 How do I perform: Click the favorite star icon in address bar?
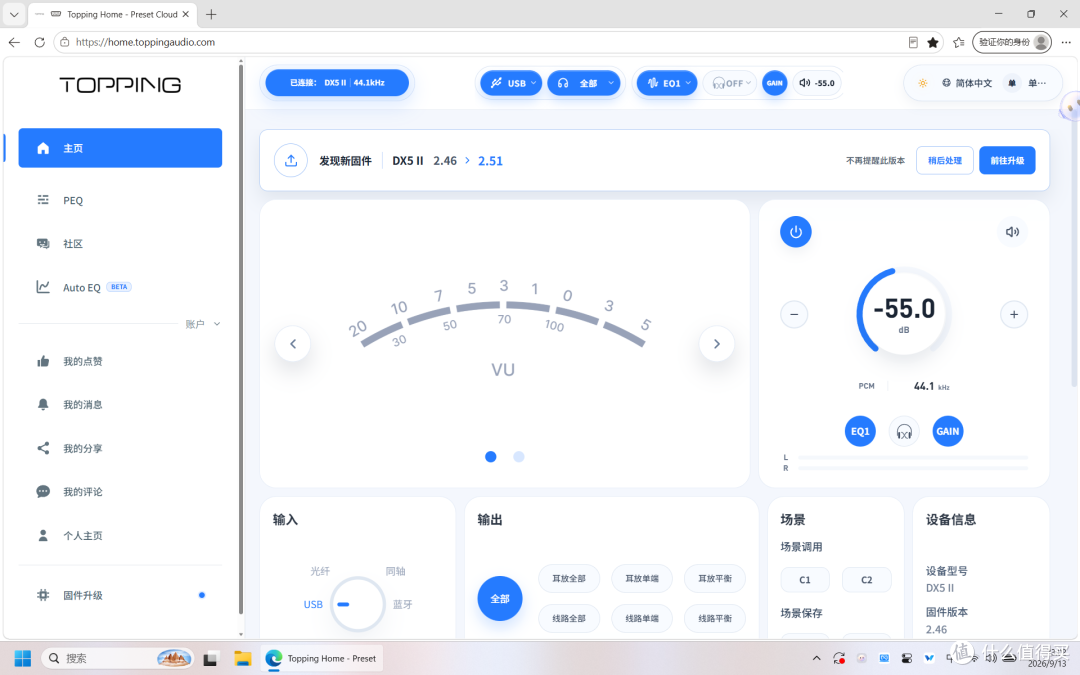pos(933,42)
